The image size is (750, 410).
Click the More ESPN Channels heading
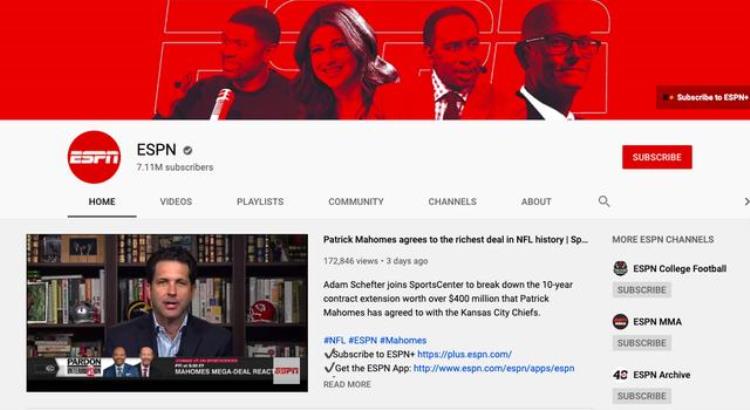[663, 239]
